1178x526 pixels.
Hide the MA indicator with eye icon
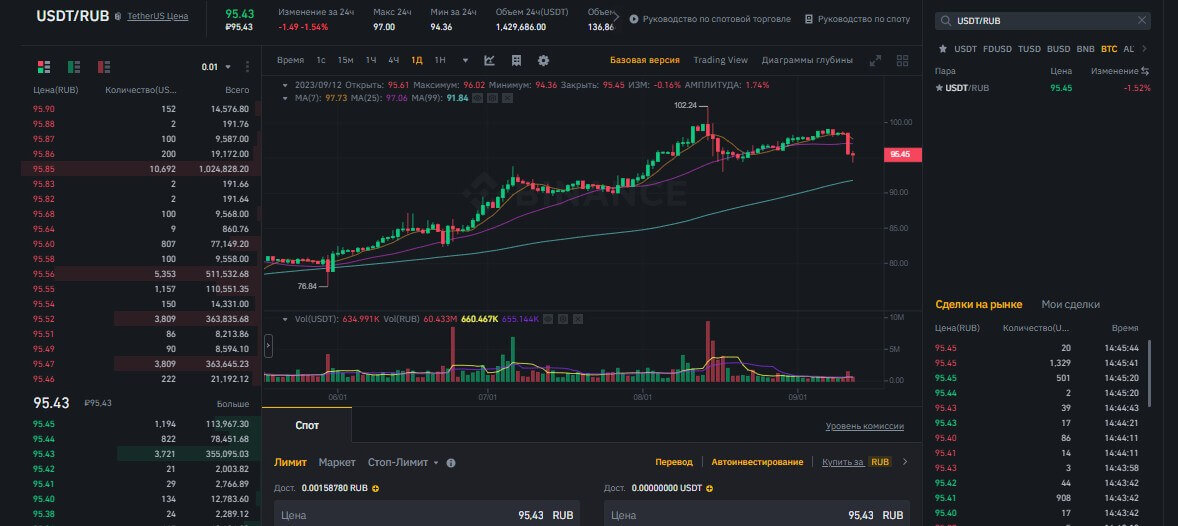click(x=478, y=98)
